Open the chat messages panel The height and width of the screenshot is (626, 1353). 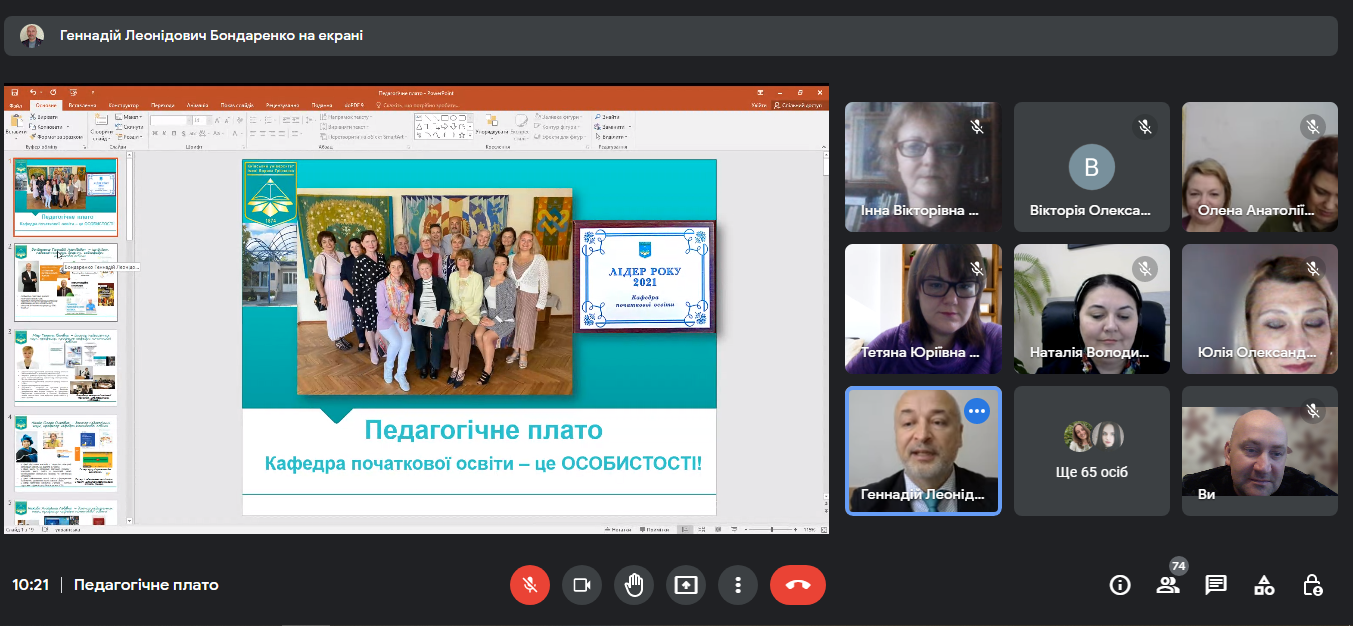pos(1216,585)
